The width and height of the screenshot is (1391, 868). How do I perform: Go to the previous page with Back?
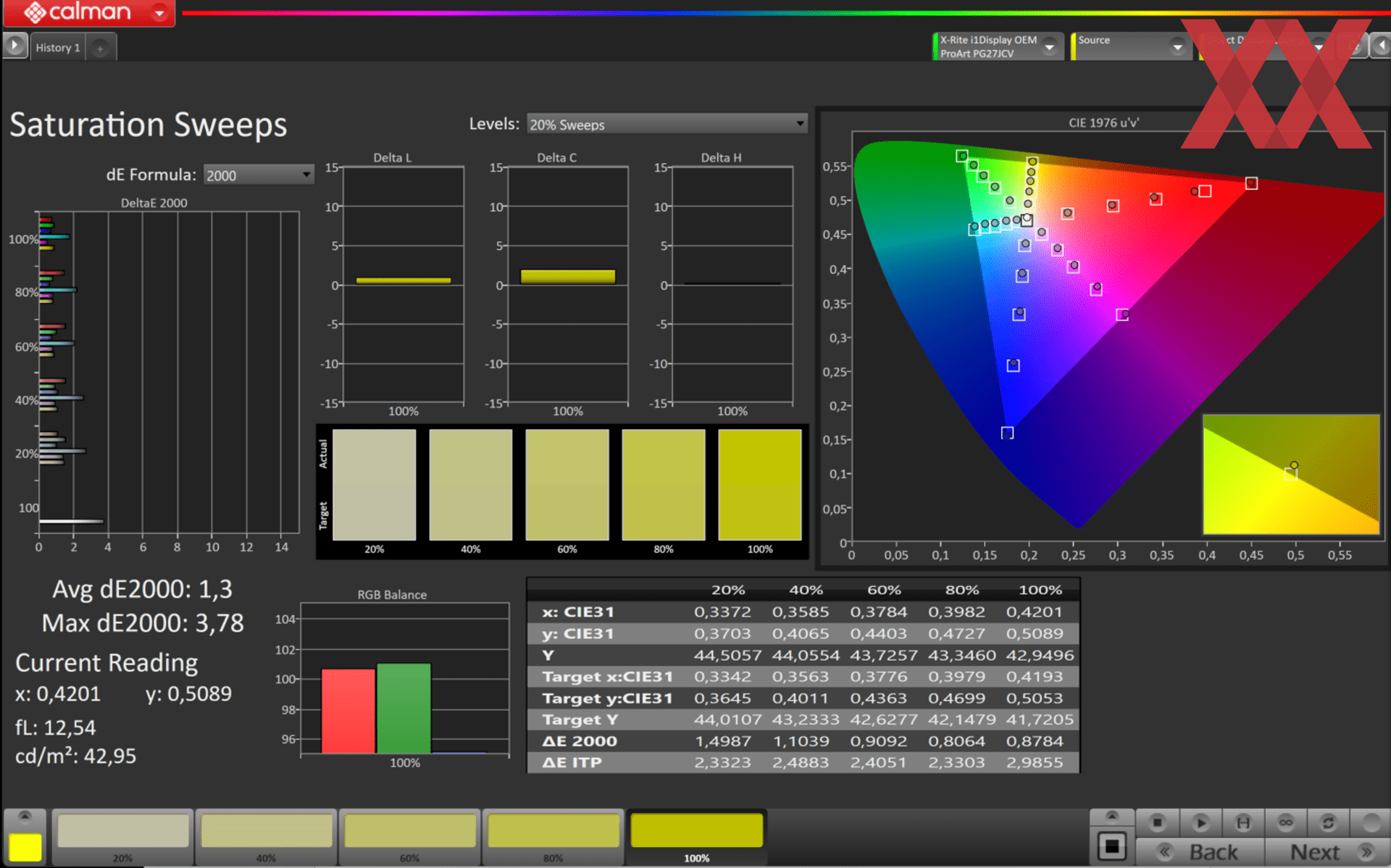pyautogui.click(x=1200, y=852)
